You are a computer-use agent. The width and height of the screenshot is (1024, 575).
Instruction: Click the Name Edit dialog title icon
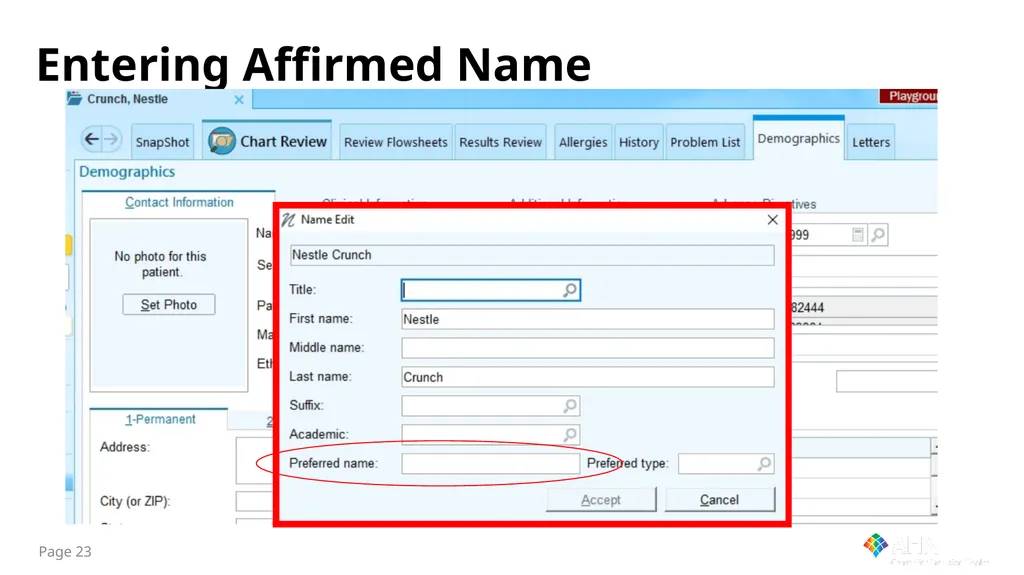(288, 220)
